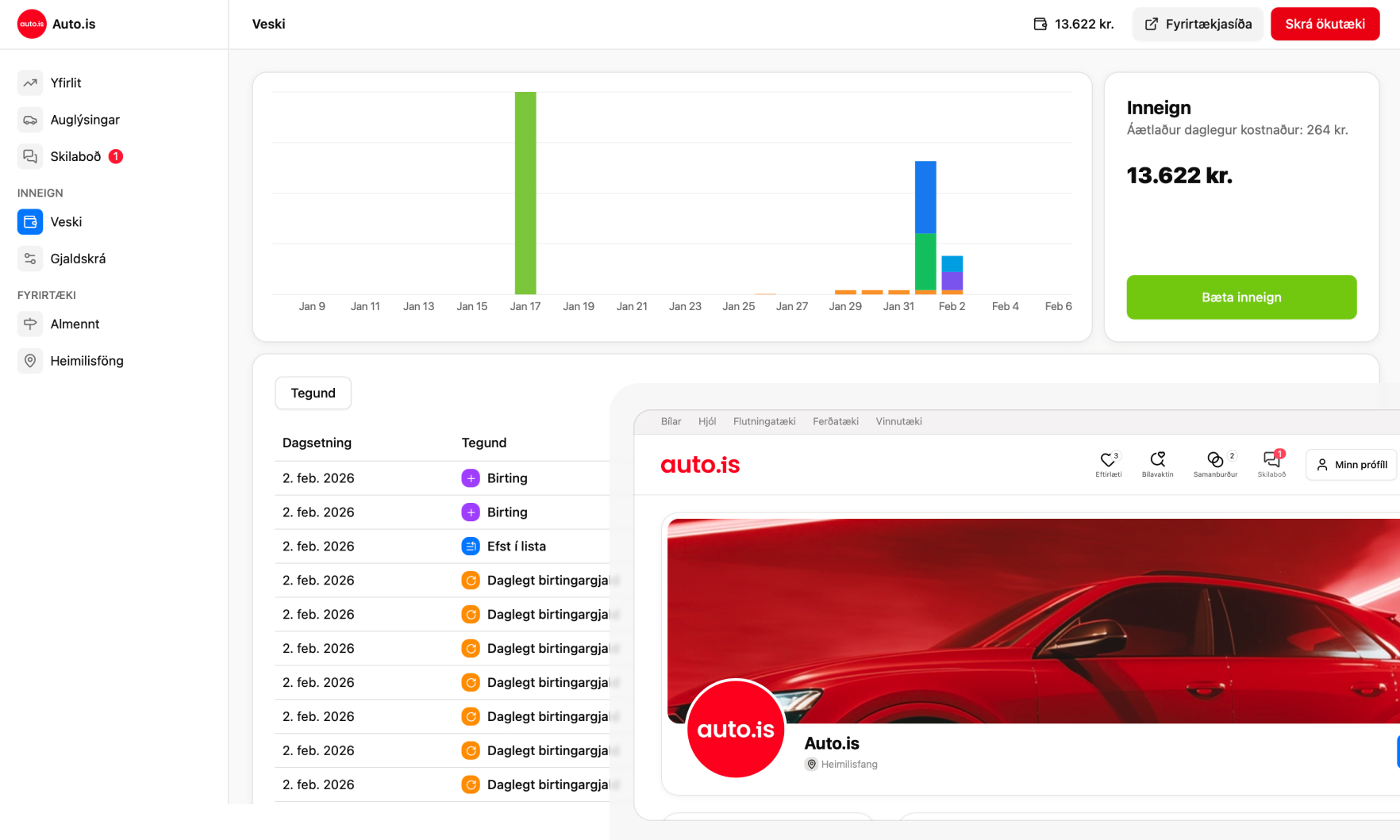Open the Fyrirtækjasíða external link

coord(1198,24)
